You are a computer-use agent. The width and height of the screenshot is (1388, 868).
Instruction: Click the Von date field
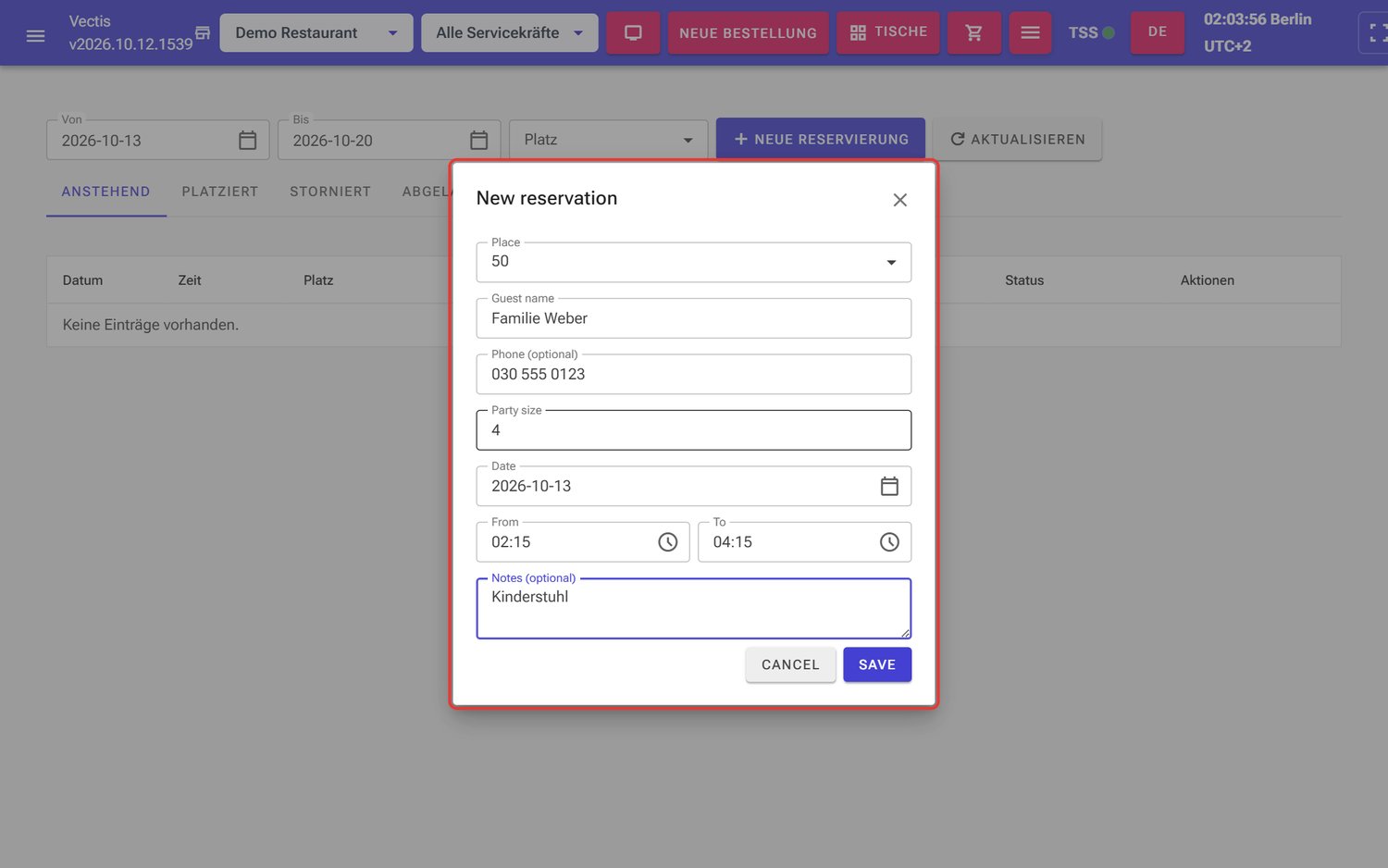158,140
